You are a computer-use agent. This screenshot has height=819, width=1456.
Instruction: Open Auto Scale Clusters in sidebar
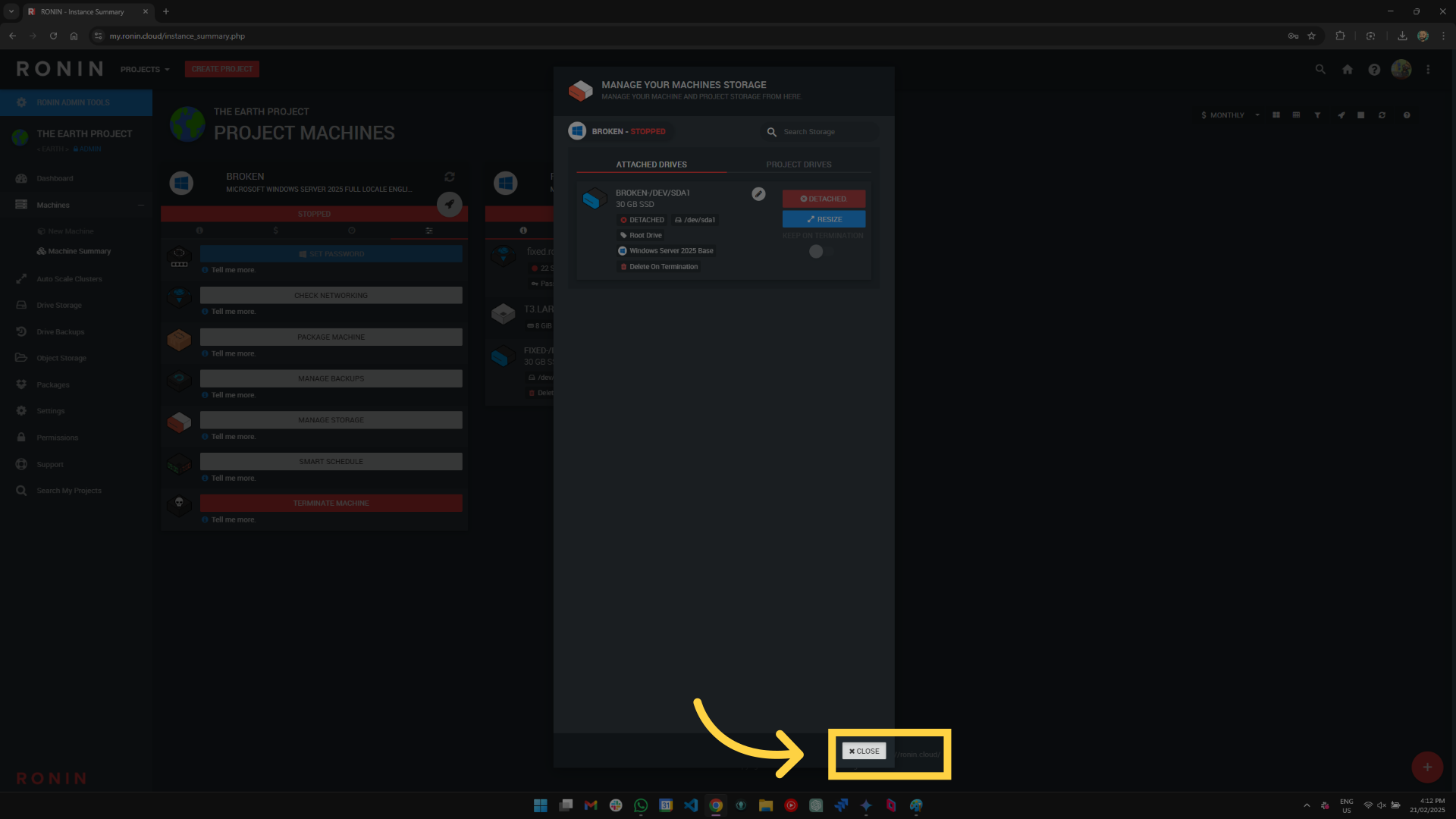pos(69,279)
